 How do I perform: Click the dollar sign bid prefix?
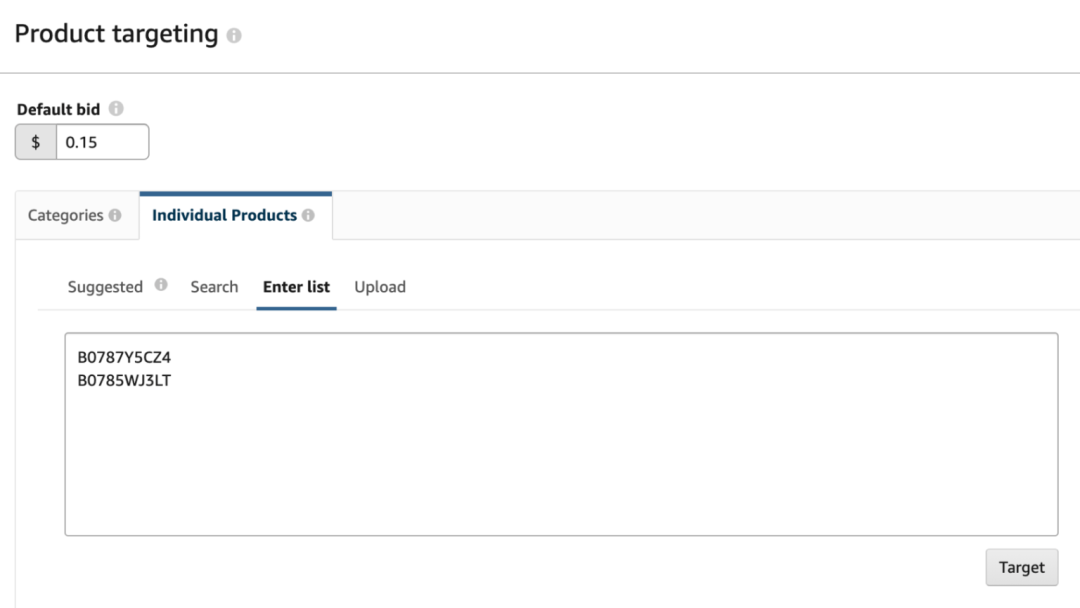coord(36,142)
